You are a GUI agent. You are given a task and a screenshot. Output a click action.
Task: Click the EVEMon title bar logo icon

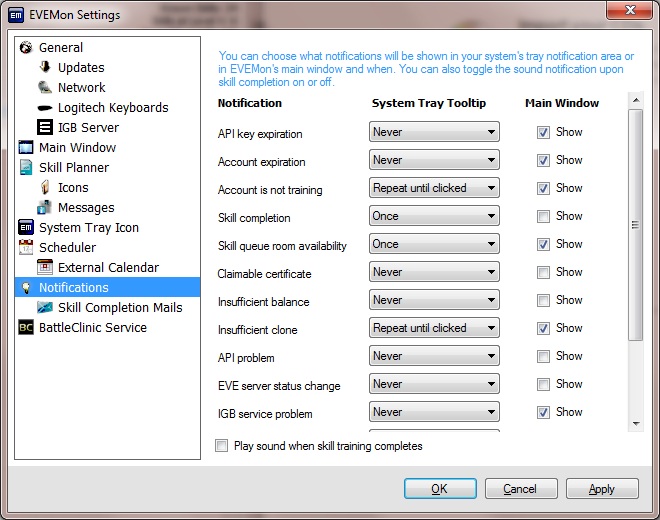16,15
